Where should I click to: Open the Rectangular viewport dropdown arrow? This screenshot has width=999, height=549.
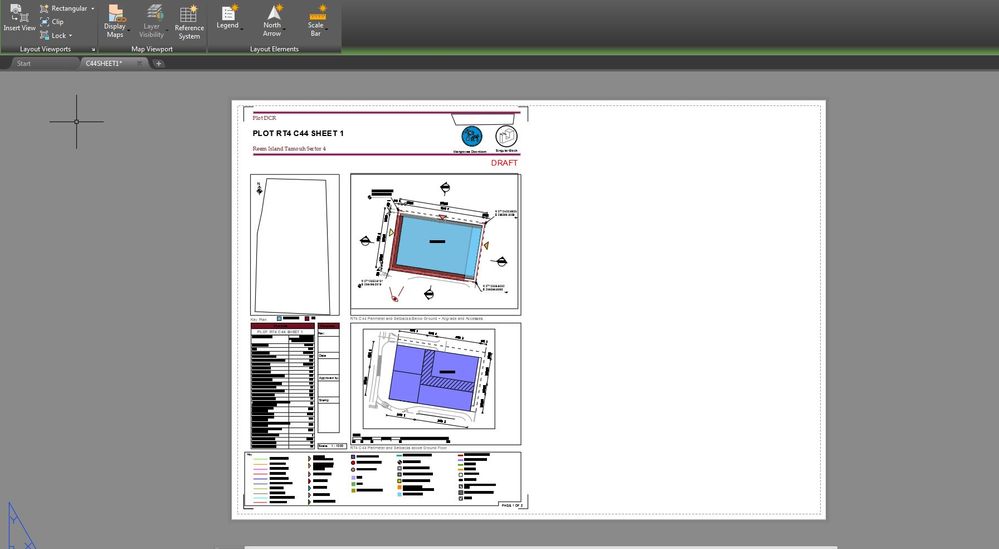[93, 8]
